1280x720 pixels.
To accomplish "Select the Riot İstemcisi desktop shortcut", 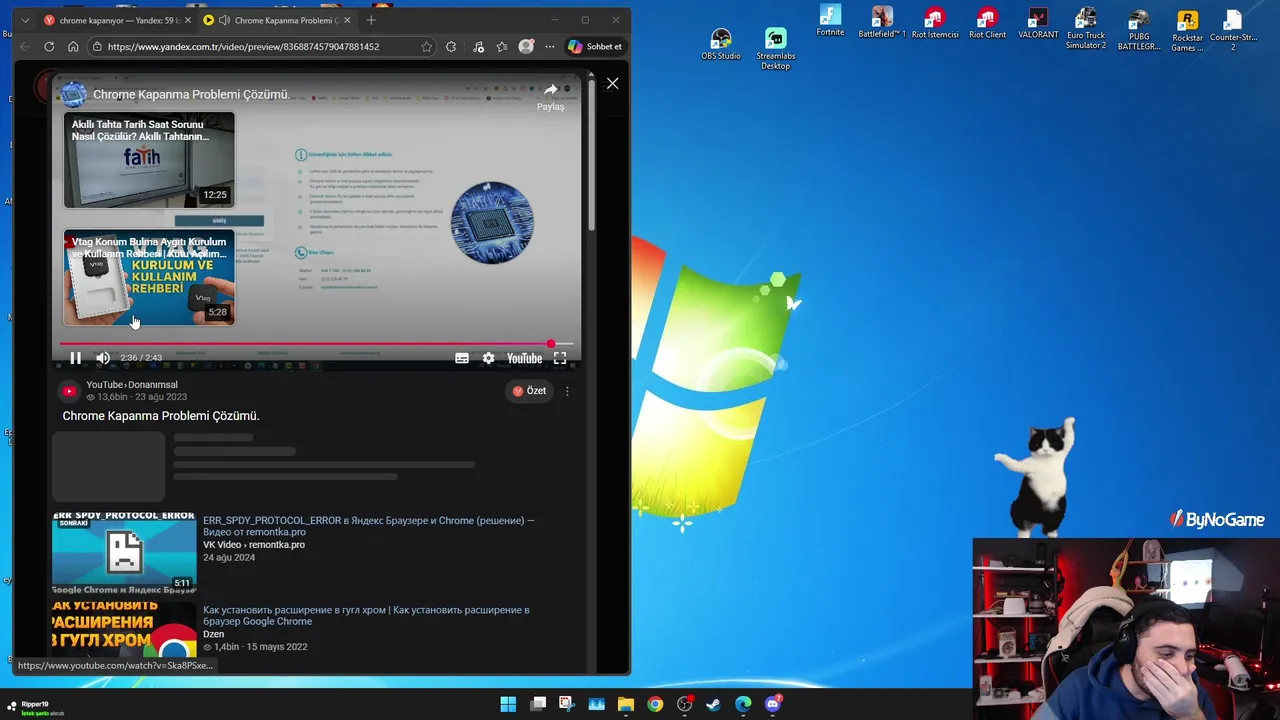I will pos(935,22).
